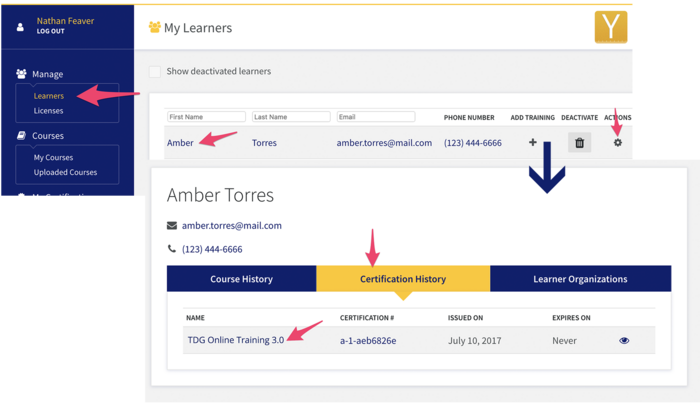The image size is (700, 415).
Task: Click certification number a-1-aeb6826e
Action: pyautogui.click(x=368, y=341)
